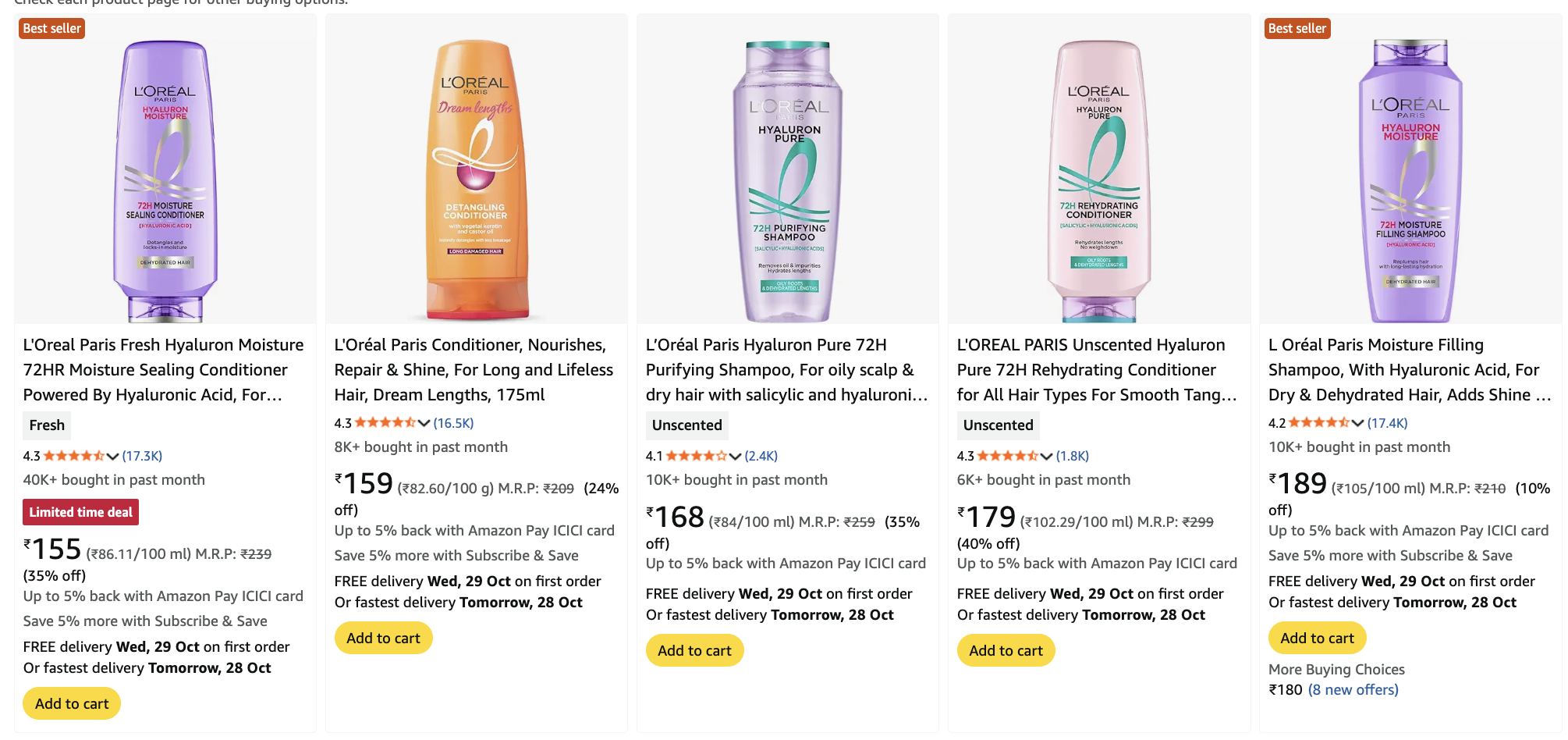The image size is (1568, 740).
Task: Open the Hyaluron Pure Rehydrating Conditioner image
Action: (1098, 180)
